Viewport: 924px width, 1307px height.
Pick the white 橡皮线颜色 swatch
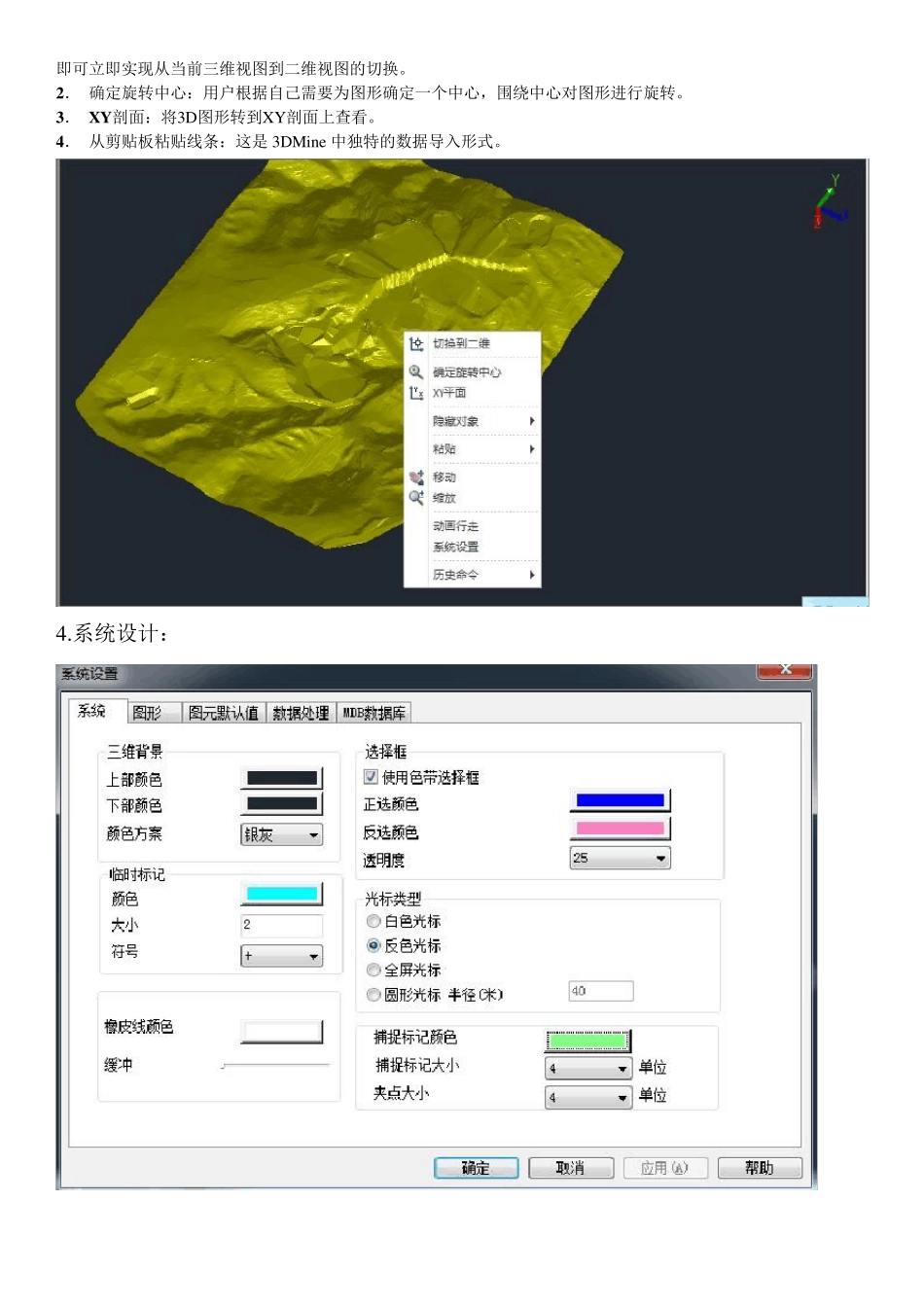[x=281, y=1032]
